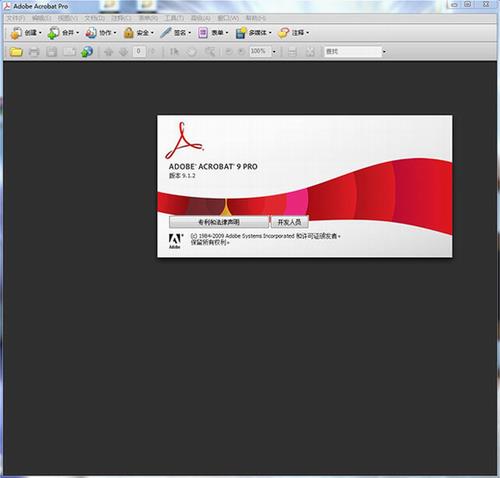Go to previous page arrow icon

[109, 52]
